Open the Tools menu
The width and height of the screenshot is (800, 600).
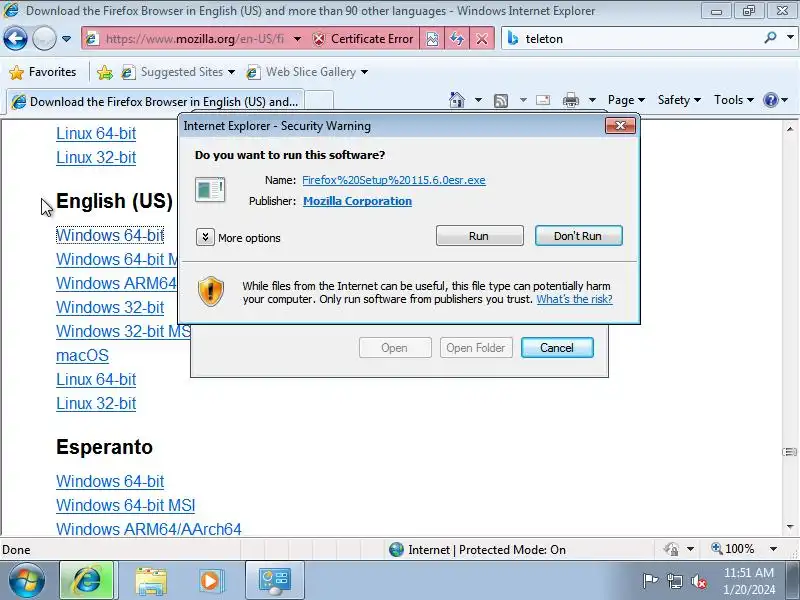tap(734, 100)
